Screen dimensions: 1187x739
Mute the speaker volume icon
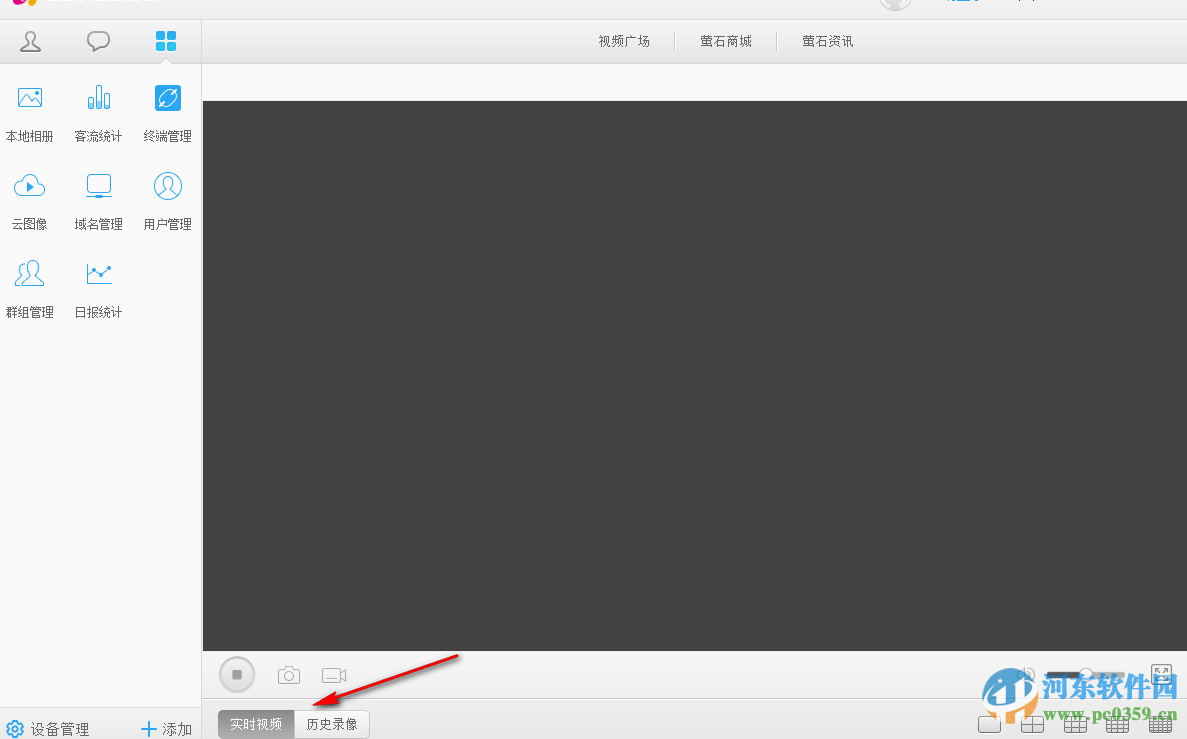tap(1028, 674)
